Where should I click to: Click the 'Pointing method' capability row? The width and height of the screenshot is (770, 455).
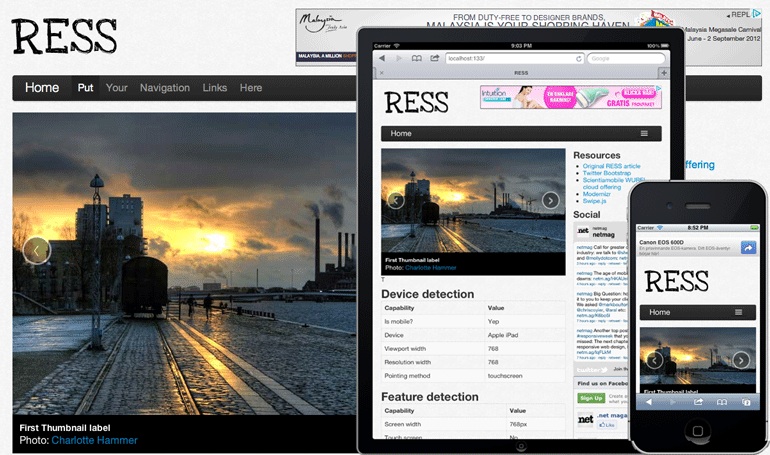(473, 376)
